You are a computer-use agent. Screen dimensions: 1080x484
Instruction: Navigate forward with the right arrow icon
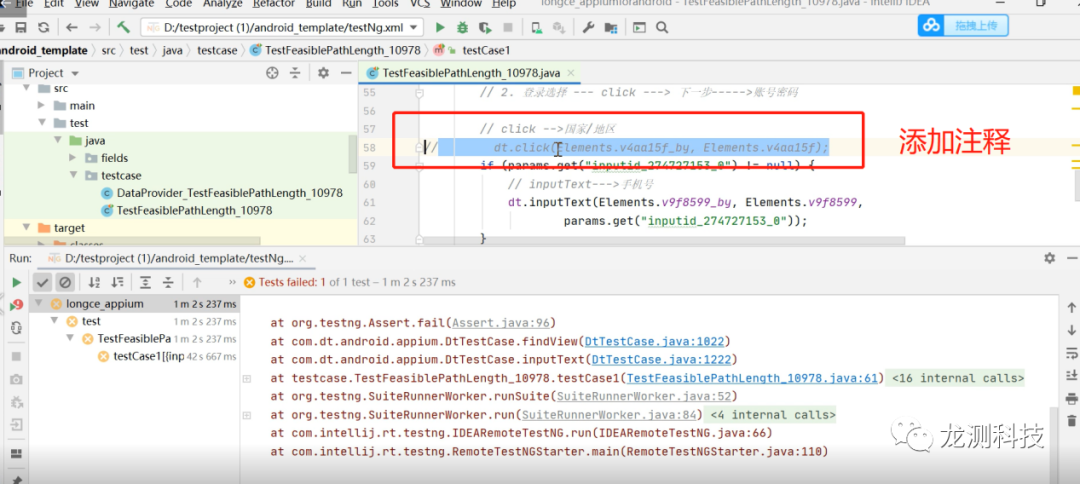point(95,28)
